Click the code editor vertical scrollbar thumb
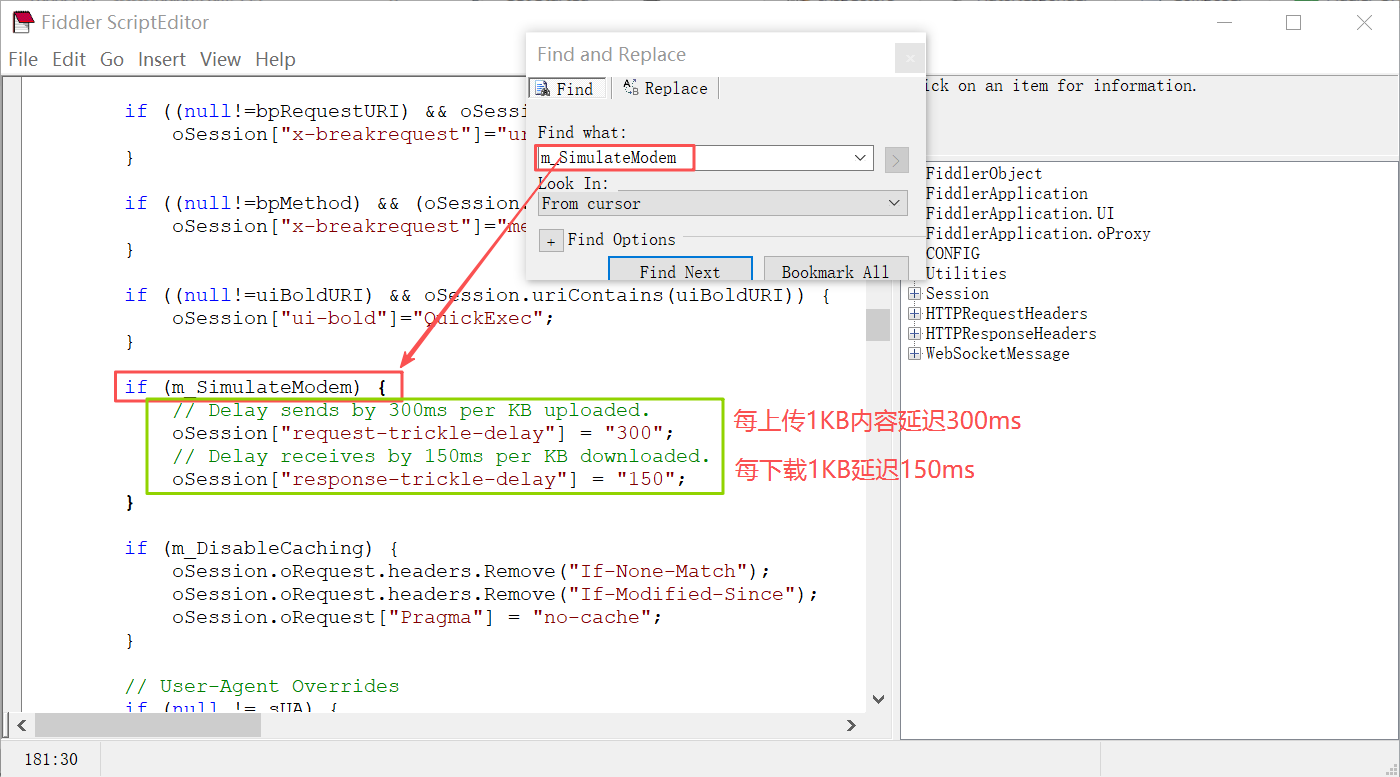The image size is (1400, 777). click(878, 325)
